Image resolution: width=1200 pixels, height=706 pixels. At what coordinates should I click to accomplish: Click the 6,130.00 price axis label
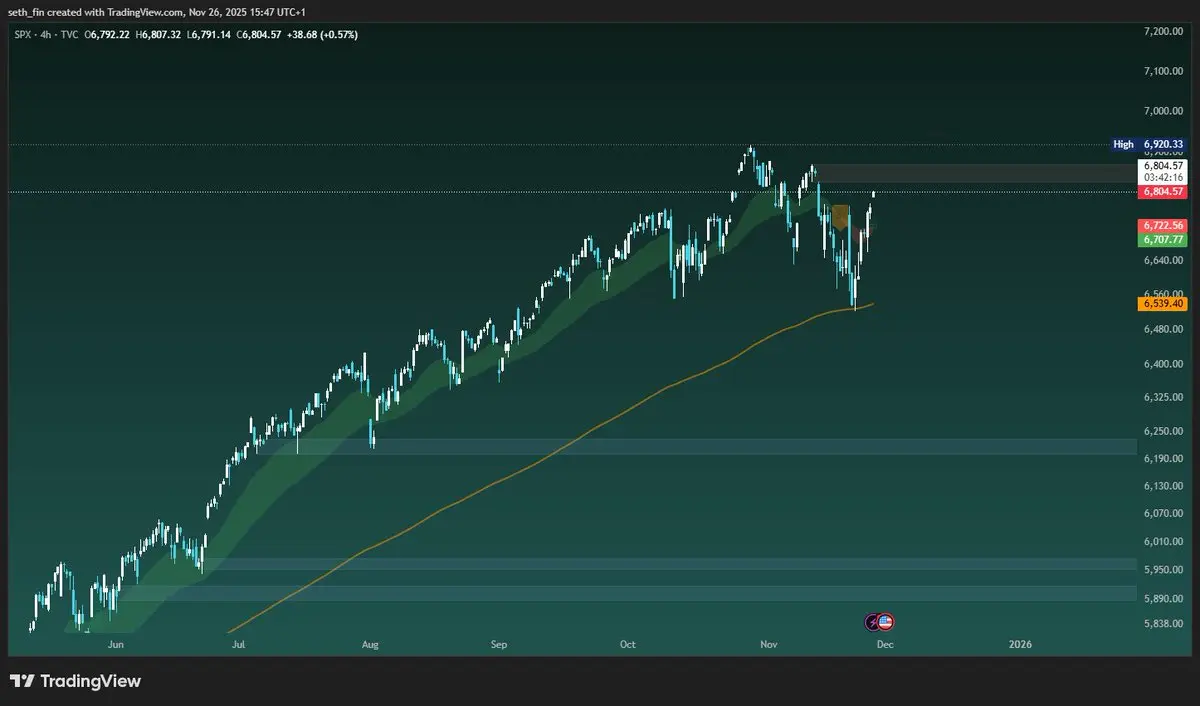pos(1163,486)
